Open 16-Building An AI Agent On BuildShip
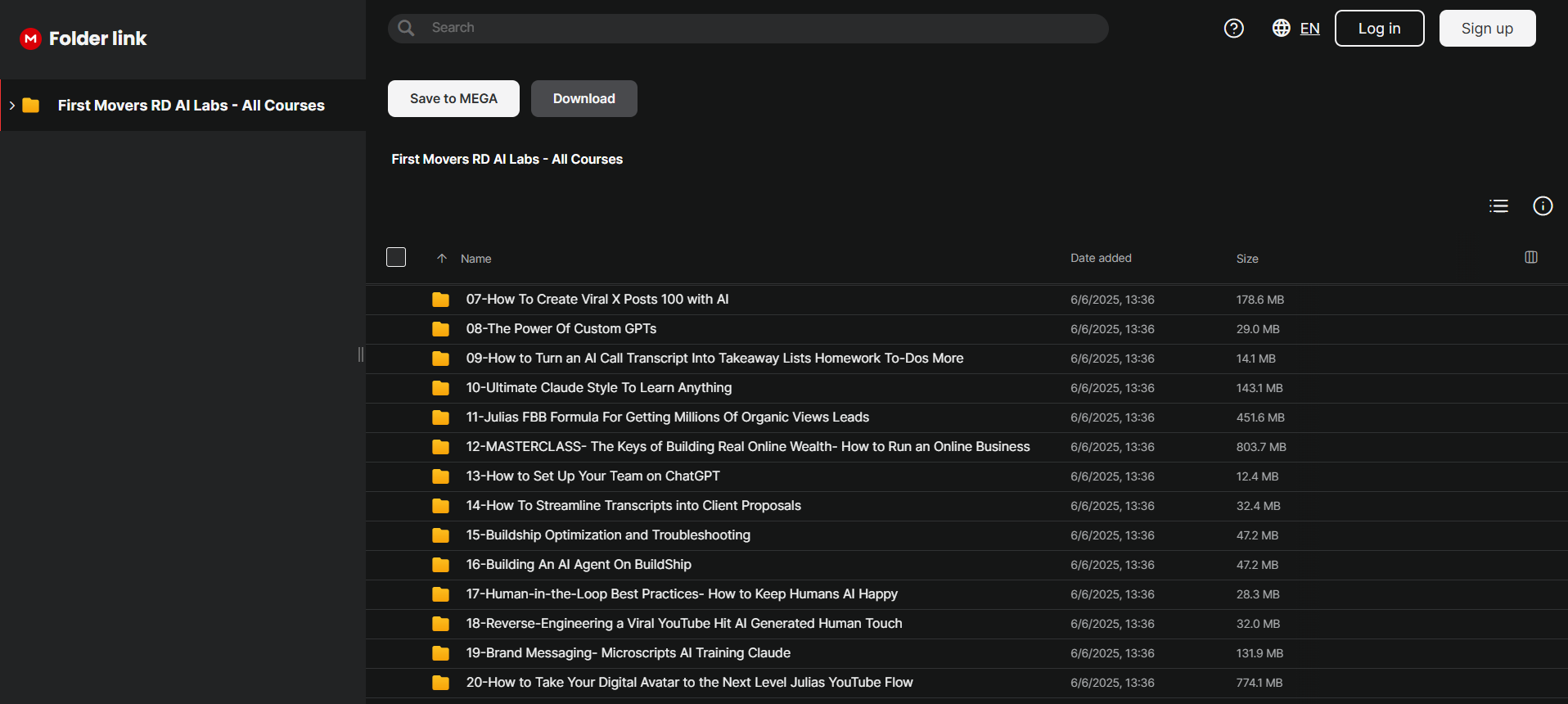Viewport: 1568px width, 704px height. click(x=579, y=565)
